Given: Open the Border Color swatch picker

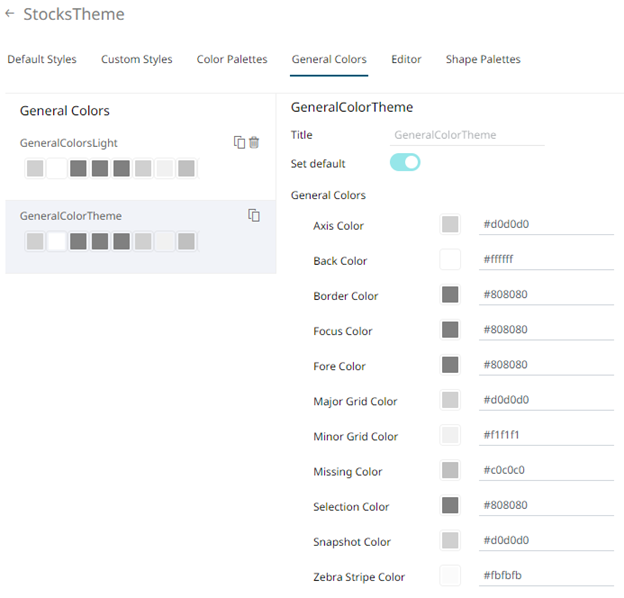Looking at the screenshot, I should point(450,295).
